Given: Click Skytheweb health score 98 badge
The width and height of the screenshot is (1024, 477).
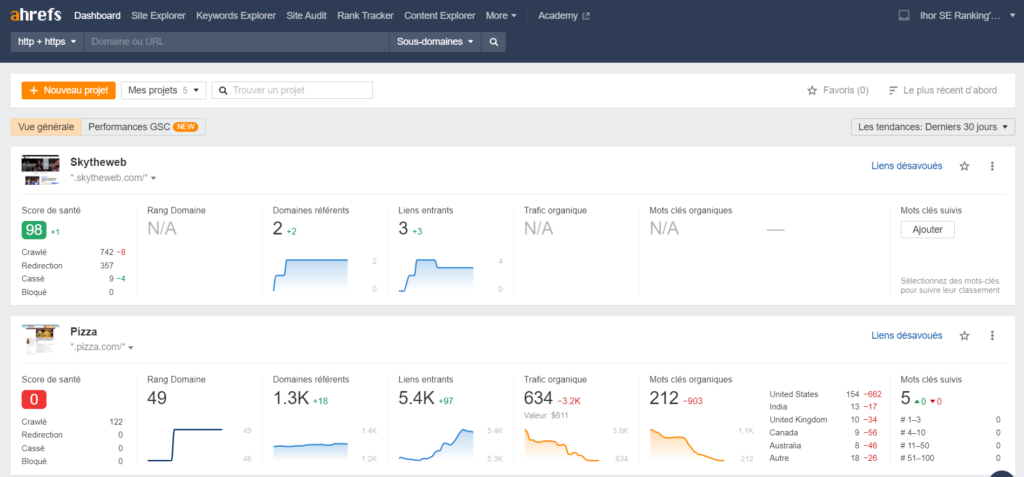Looking at the screenshot, I should 34,230.
